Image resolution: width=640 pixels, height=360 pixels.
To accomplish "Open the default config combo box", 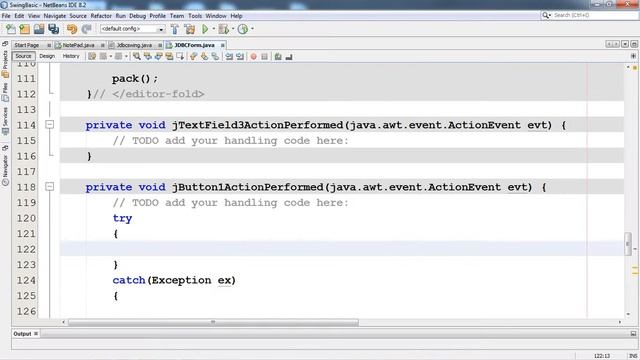I will click(x=132, y=29).
